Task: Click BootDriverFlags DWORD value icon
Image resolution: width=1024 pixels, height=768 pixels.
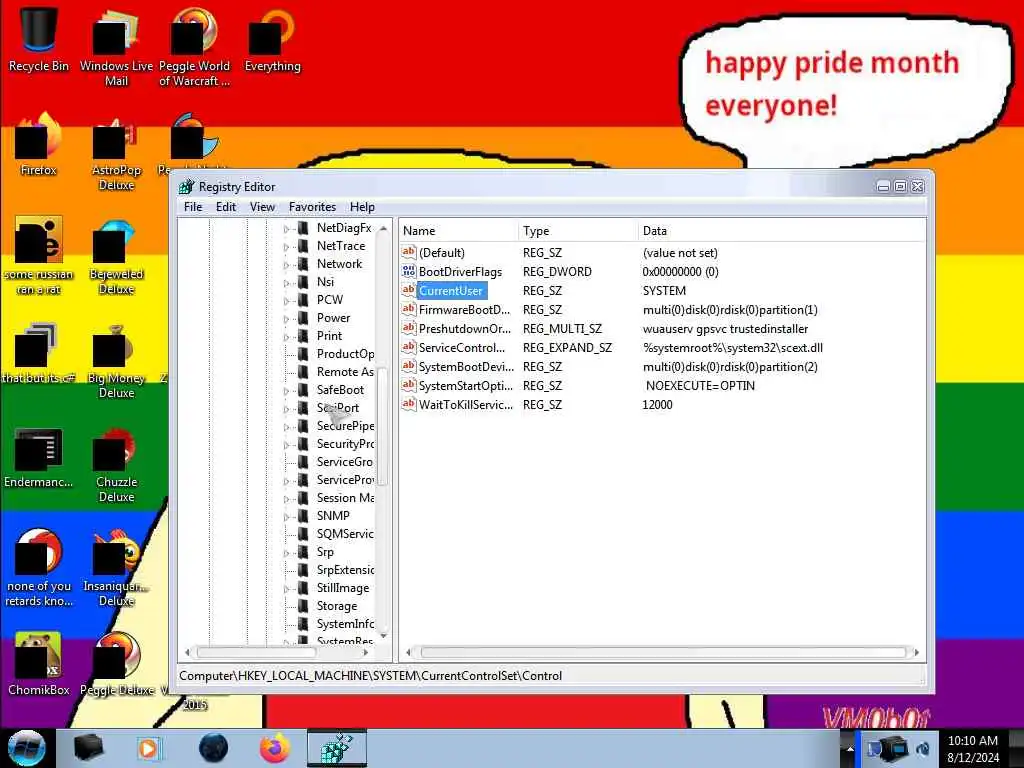Action: tap(409, 272)
